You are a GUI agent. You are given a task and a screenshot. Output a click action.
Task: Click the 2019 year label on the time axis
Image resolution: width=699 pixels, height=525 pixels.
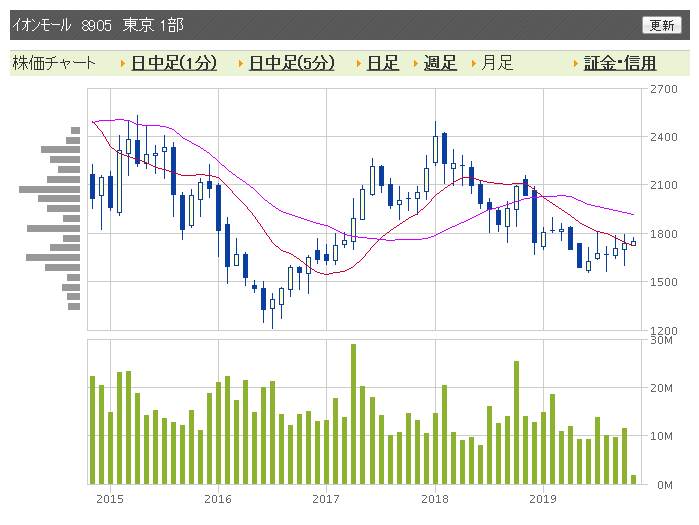[x=542, y=498]
